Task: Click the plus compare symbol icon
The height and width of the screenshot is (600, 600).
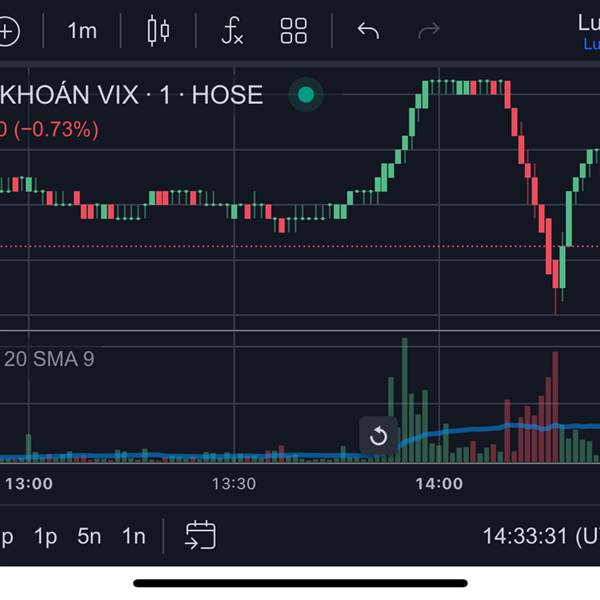Action: pyautogui.click(x=8, y=31)
